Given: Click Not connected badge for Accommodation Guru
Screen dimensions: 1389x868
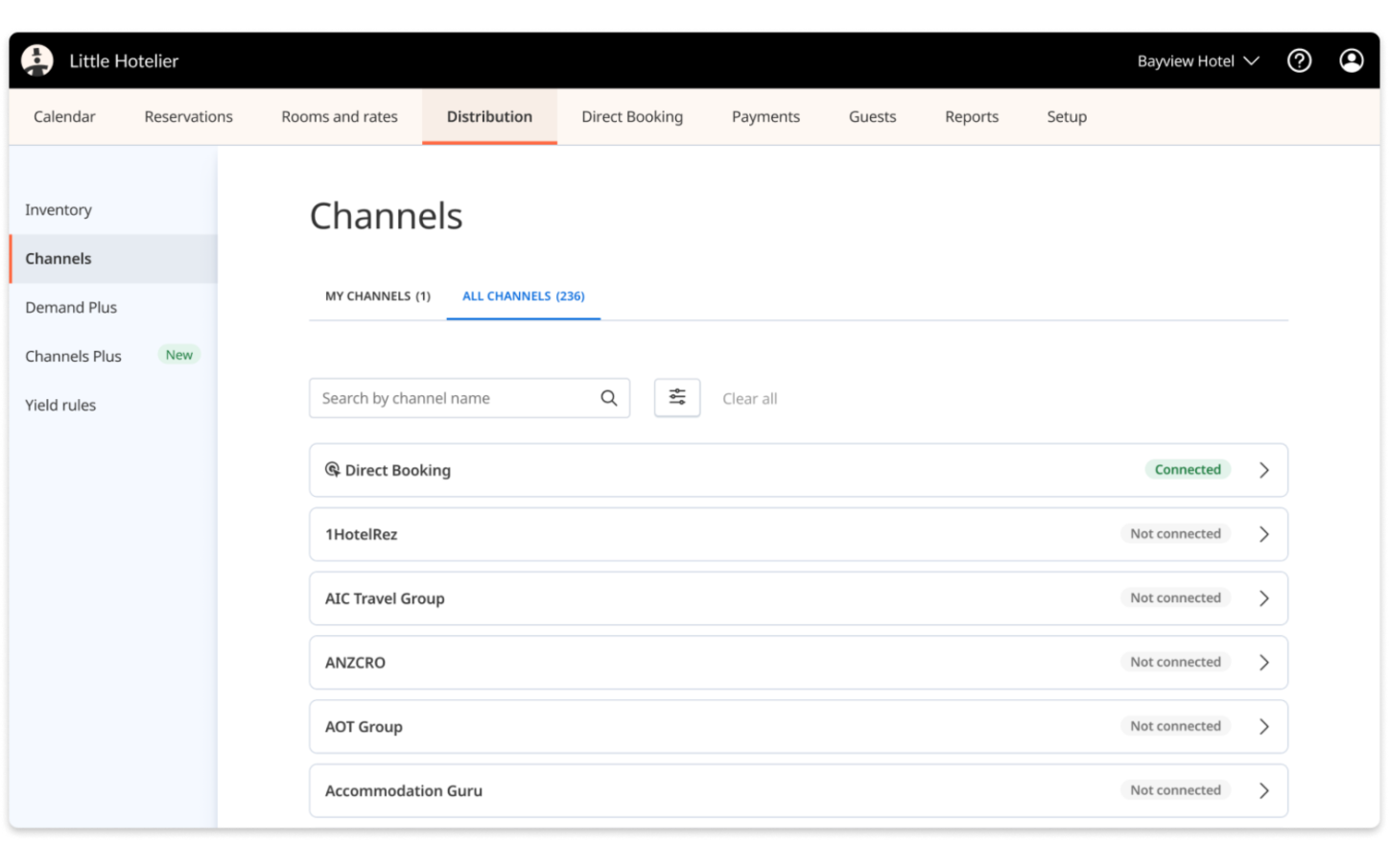Looking at the screenshot, I should [x=1175, y=790].
